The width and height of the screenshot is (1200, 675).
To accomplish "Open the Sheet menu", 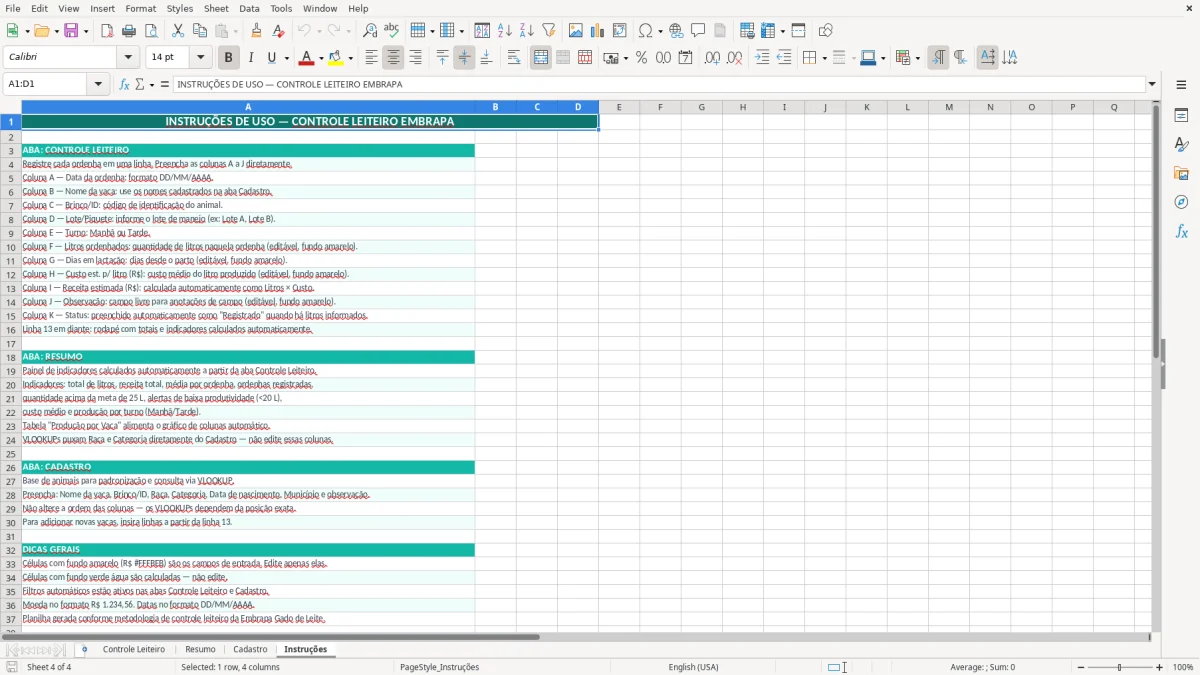I will point(216,8).
